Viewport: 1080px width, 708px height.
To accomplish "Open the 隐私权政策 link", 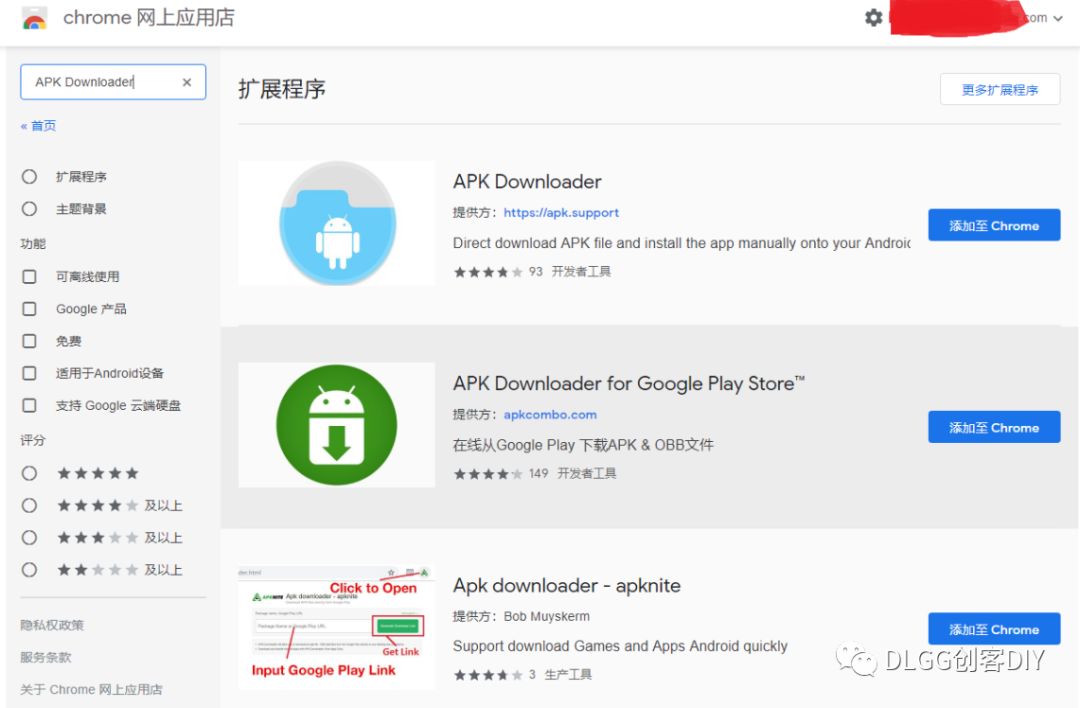I will click(x=52, y=625).
